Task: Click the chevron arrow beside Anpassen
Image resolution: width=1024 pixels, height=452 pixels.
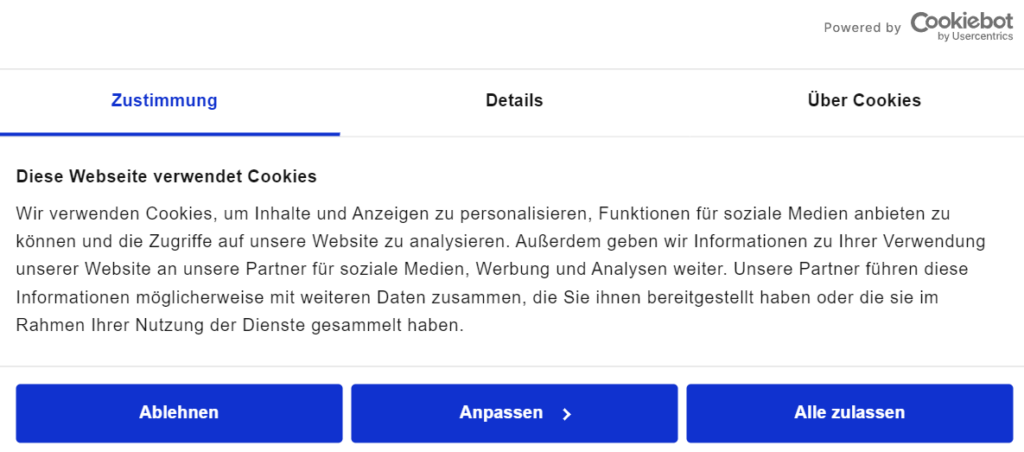Action: [x=567, y=414]
